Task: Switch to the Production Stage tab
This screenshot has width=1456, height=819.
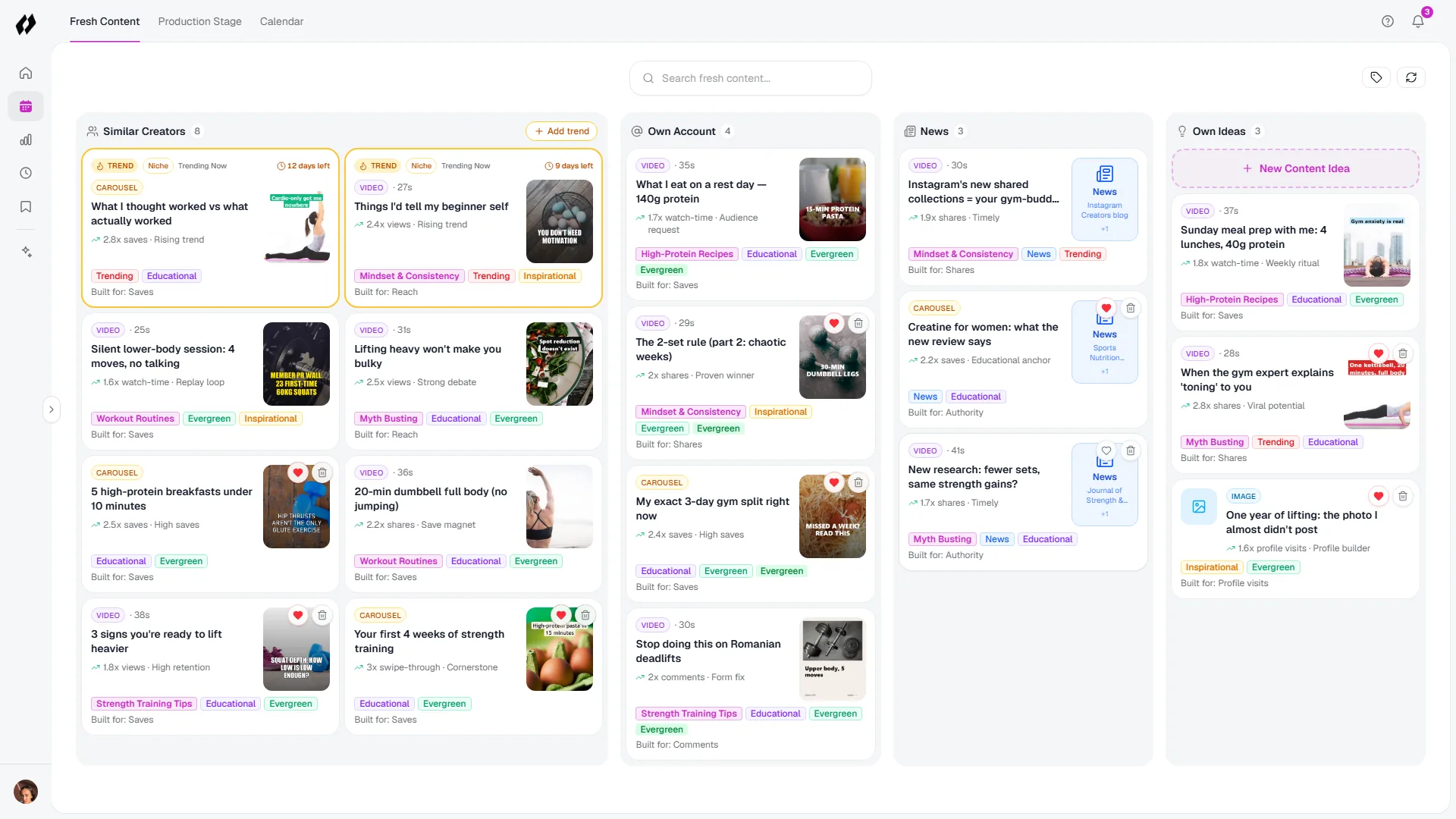Action: tap(199, 21)
